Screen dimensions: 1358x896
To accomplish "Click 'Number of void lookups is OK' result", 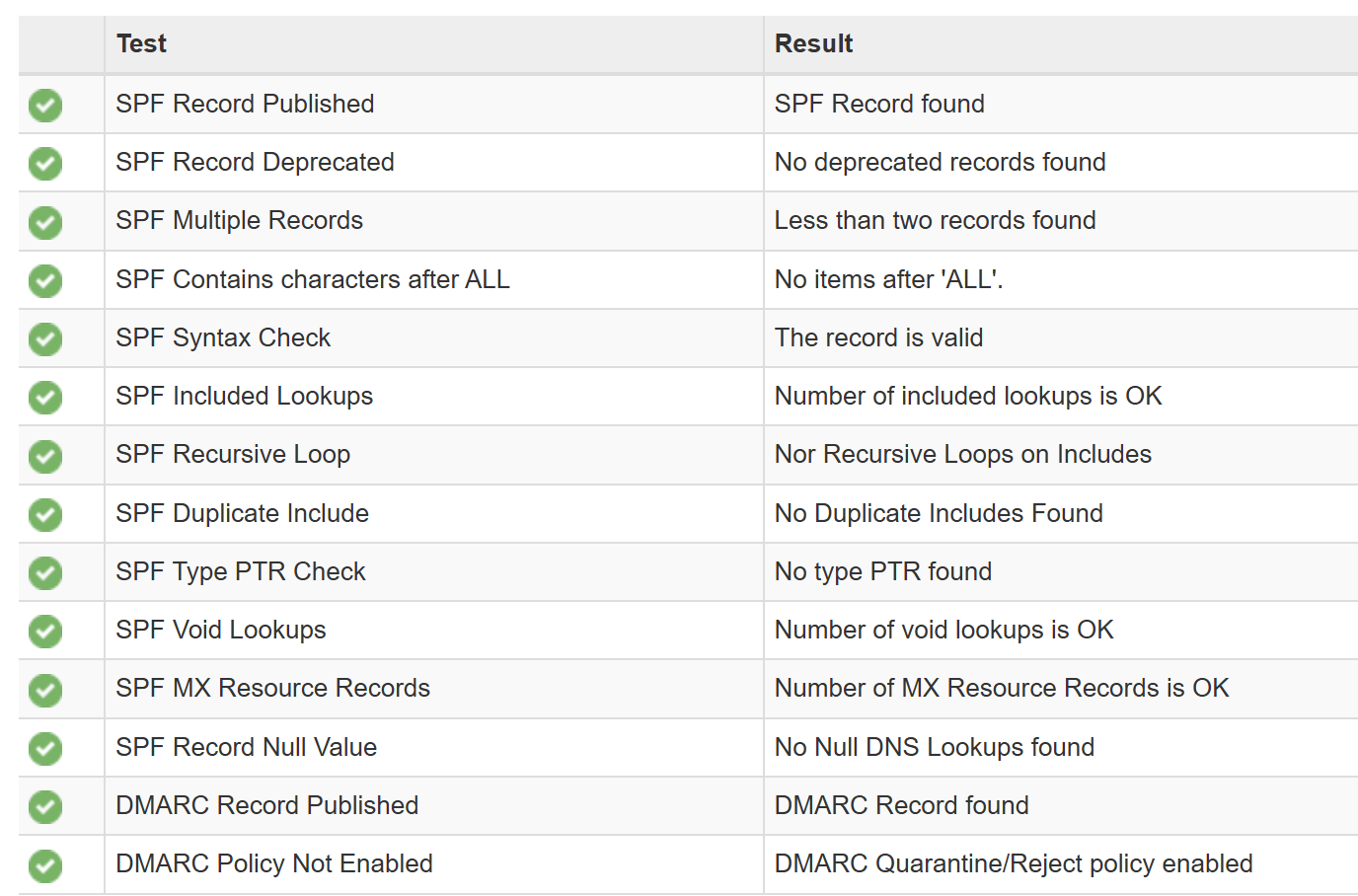I will [x=943, y=630].
